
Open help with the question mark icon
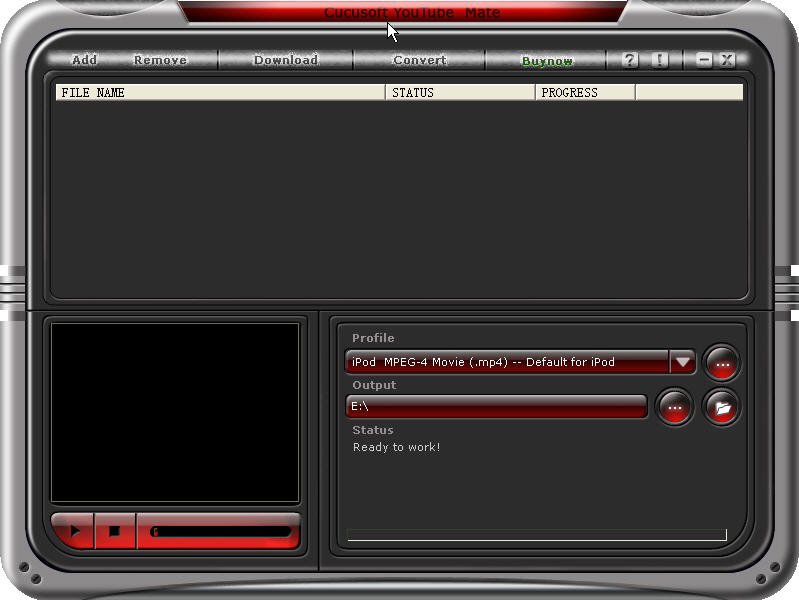click(629, 60)
